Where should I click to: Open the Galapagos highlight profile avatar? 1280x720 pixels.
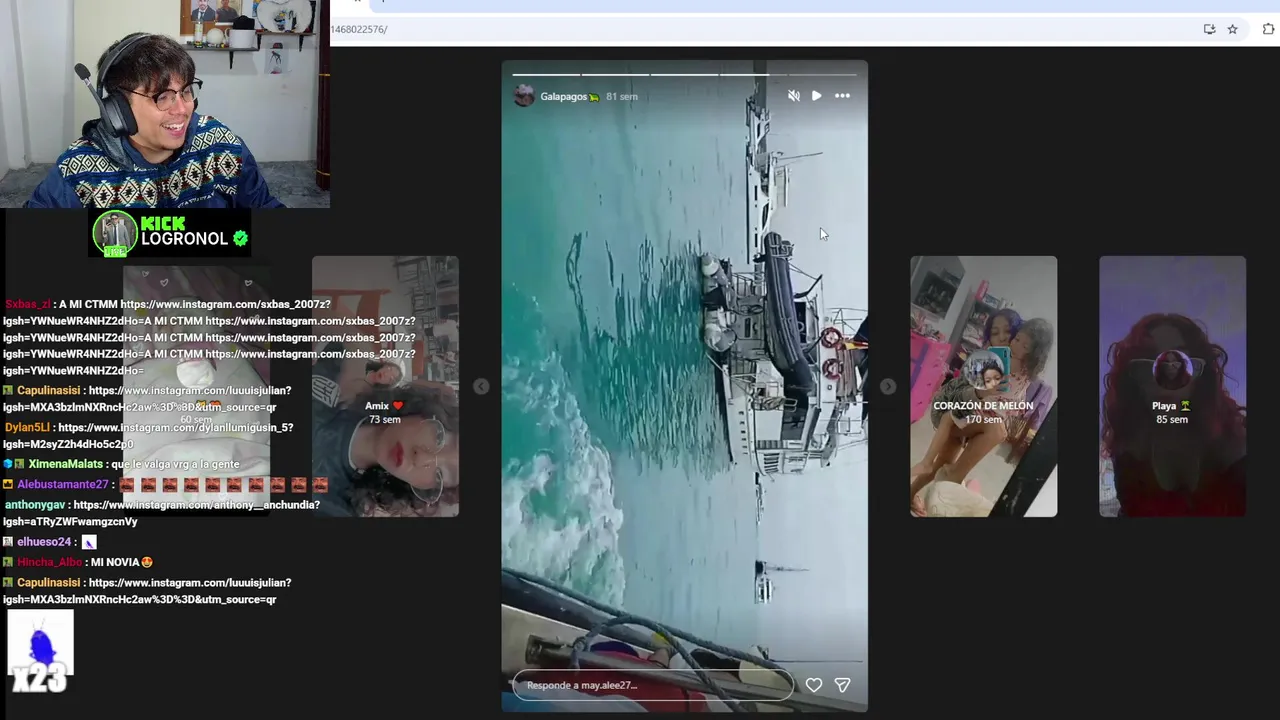524,96
